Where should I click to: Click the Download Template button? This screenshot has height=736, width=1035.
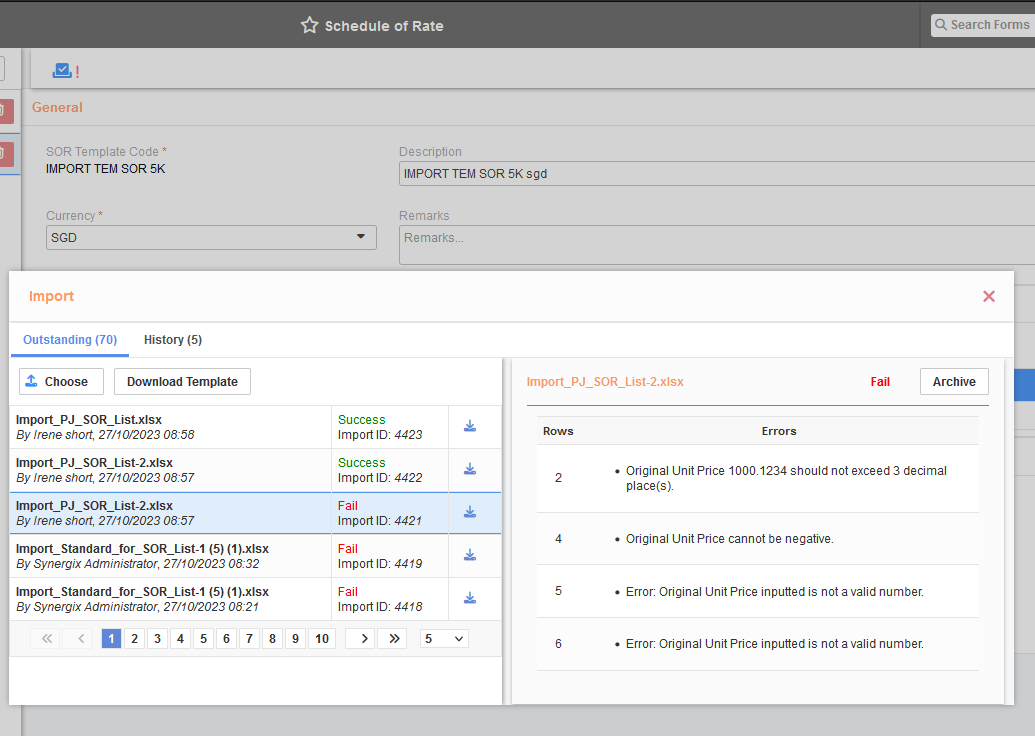pos(182,381)
